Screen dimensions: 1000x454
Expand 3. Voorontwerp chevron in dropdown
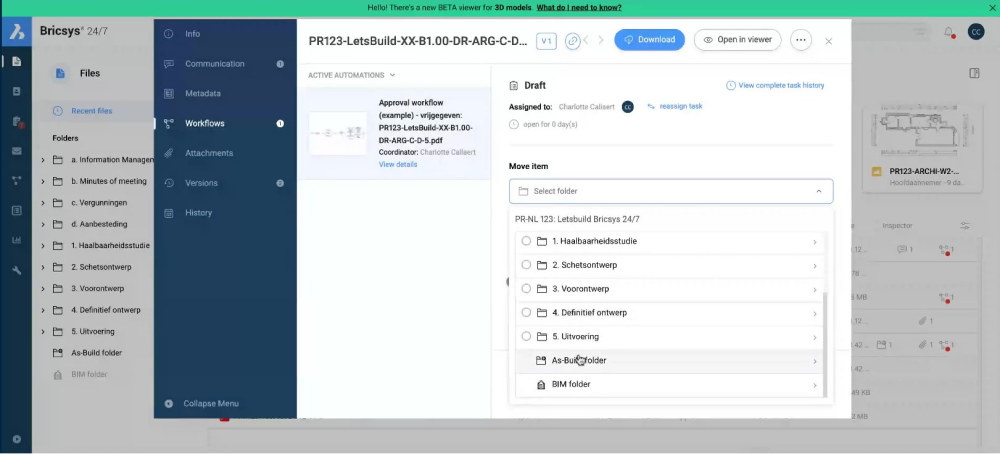(814, 290)
